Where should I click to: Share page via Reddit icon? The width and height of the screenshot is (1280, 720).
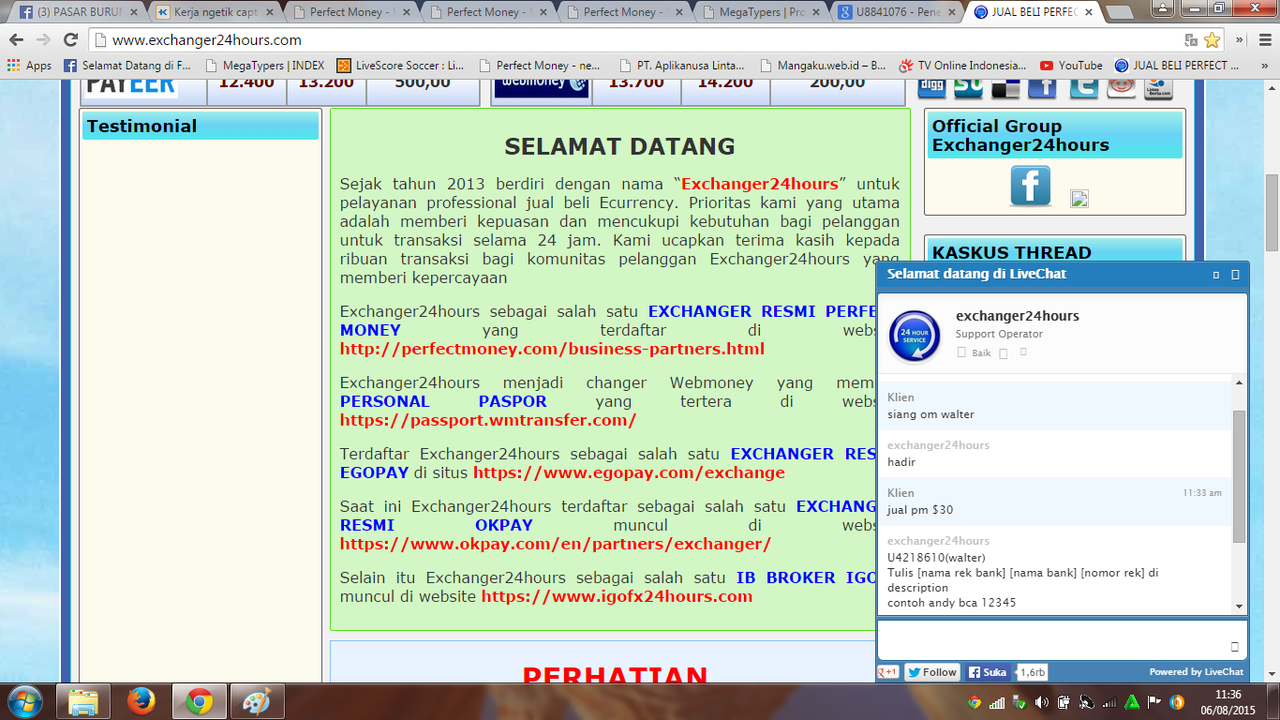[x=1121, y=87]
